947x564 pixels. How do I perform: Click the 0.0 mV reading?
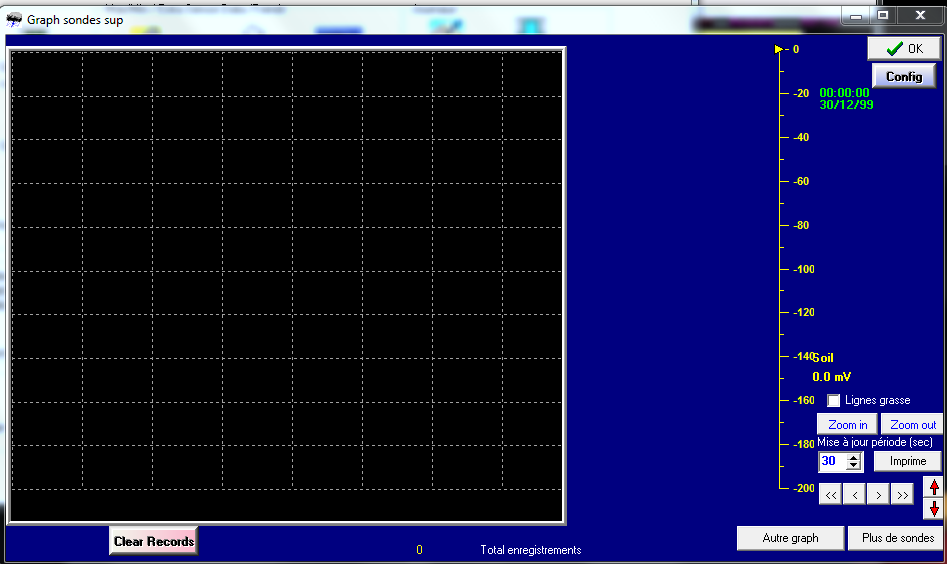pyautogui.click(x=831, y=377)
